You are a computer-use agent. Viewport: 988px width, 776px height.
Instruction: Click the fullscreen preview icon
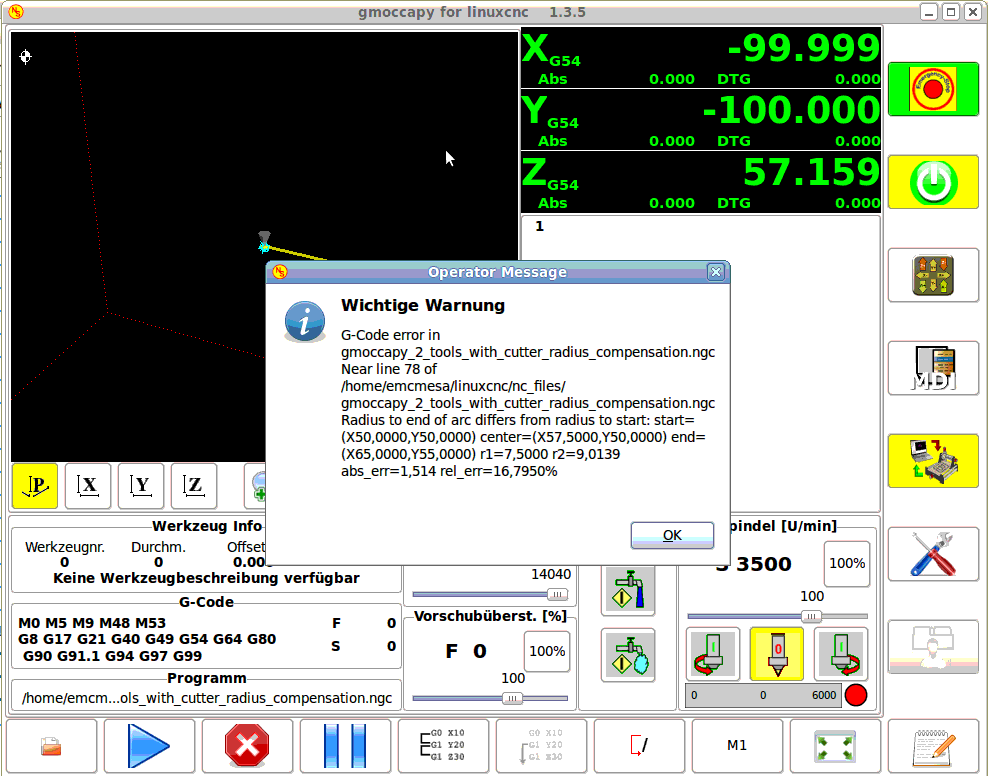click(836, 746)
